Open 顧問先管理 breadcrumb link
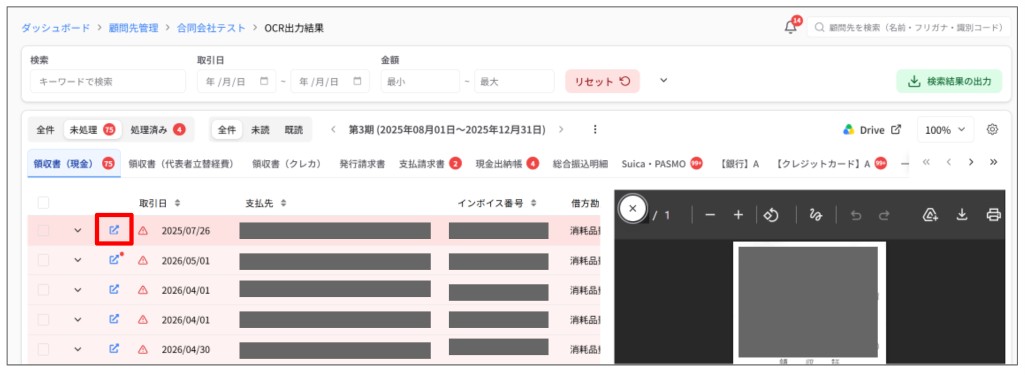1025x375 pixels. 133,28
